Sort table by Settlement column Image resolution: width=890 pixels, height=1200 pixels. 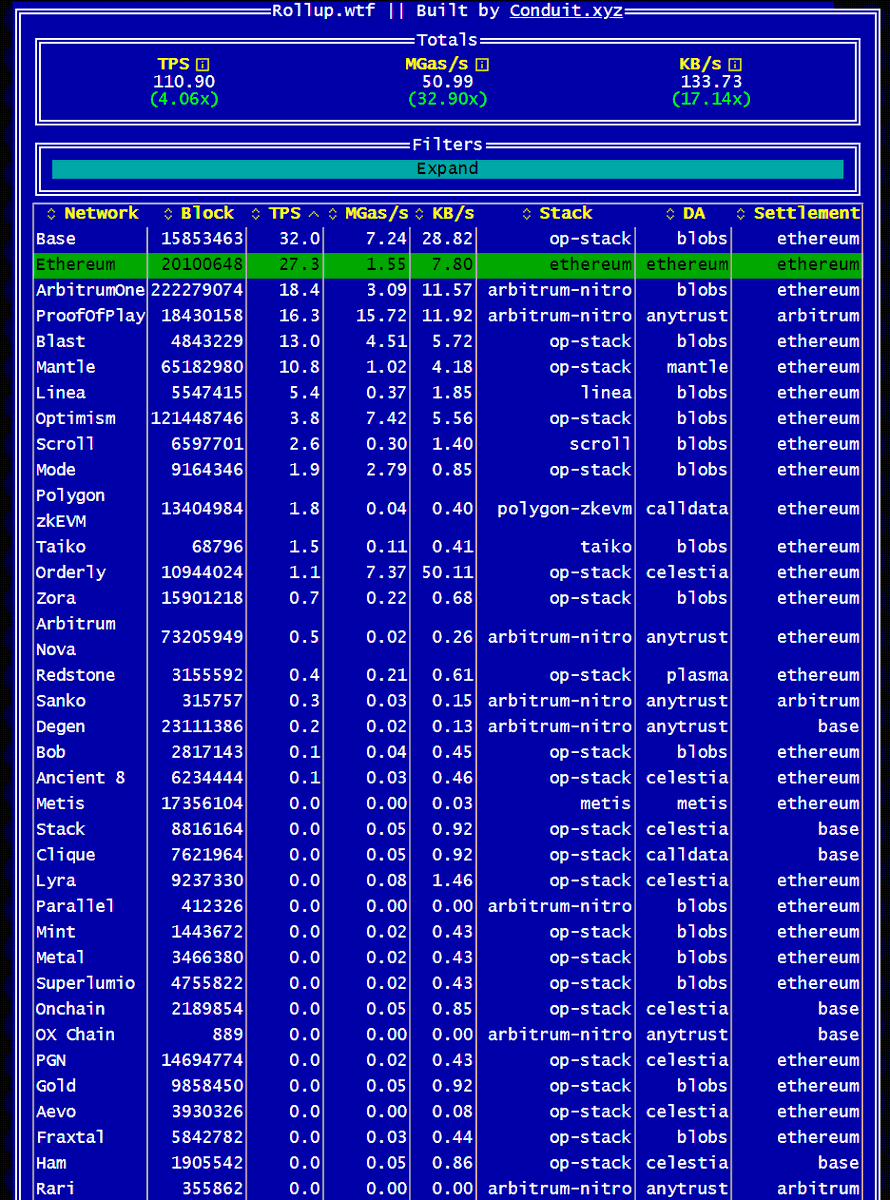point(797,213)
